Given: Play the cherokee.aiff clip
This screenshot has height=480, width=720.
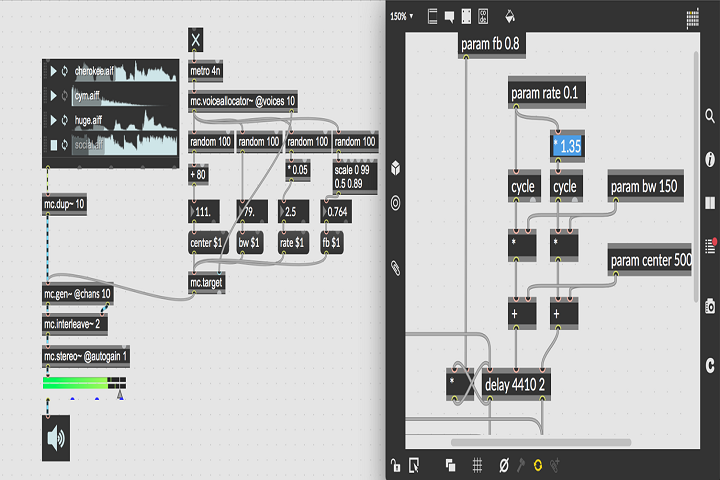Looking at the screenshot, I should (x=53, y=72).
